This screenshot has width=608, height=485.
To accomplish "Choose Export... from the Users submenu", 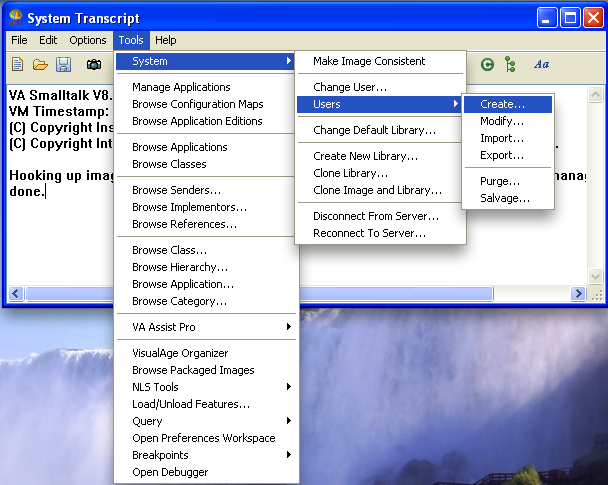I will pyautogui.click(x=508, y=155).
